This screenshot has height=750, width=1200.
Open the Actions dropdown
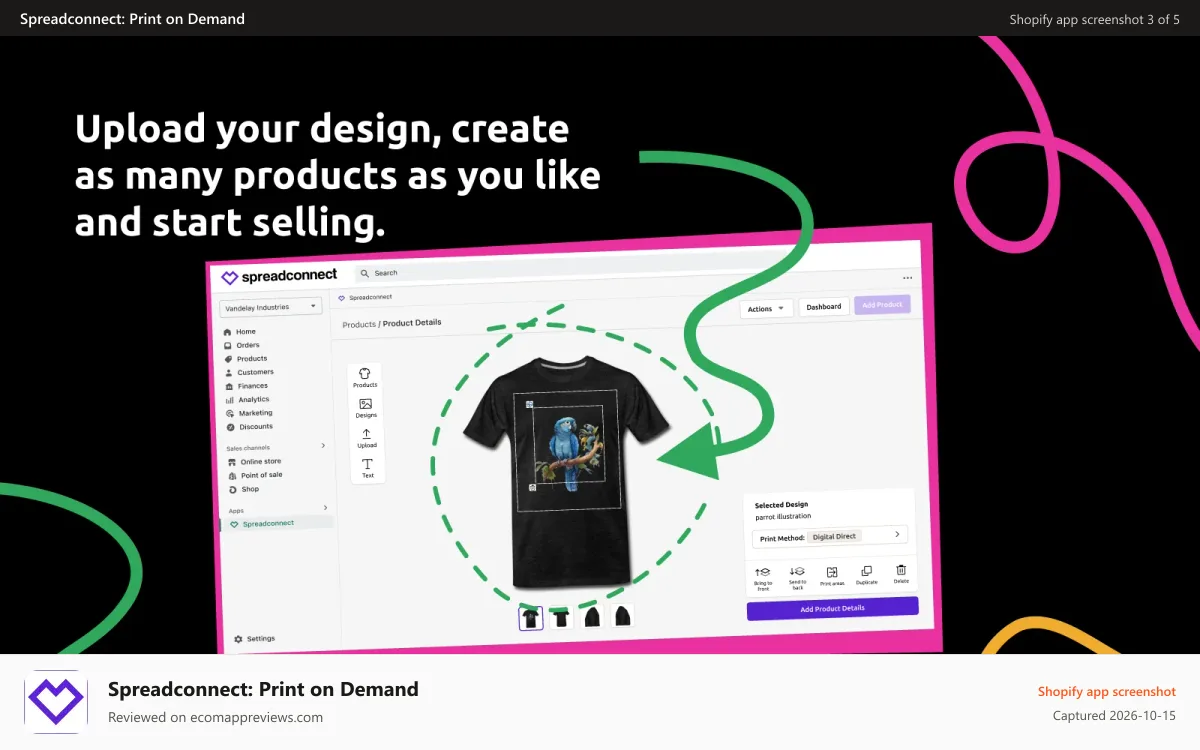(766, 309)
